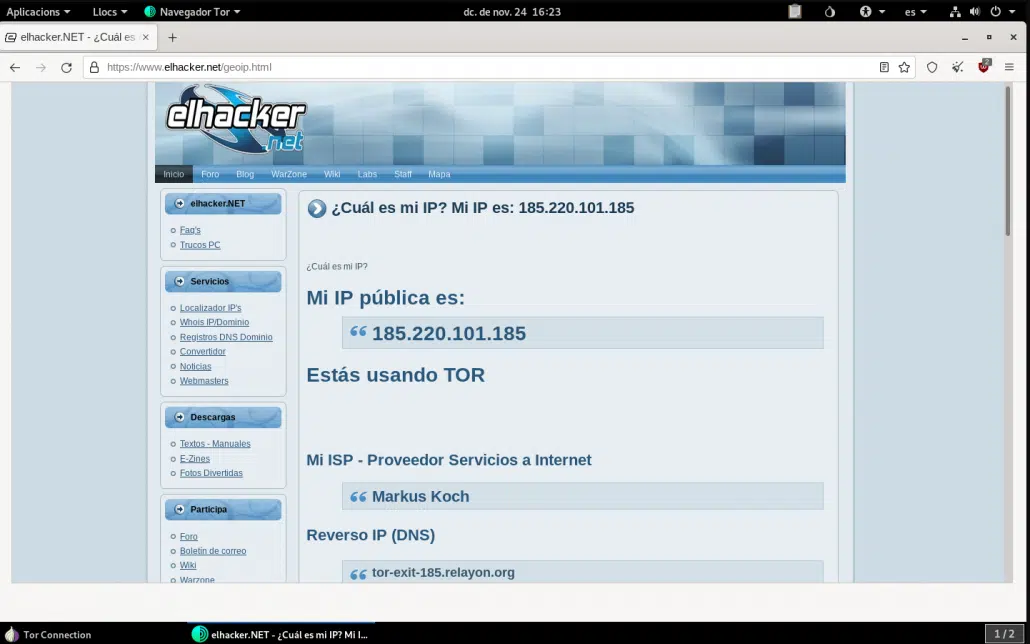The width and height of the screenshot is (1030, 644).
Task: Open the Faq's sidebar link
Action: [x=190, y=230]
